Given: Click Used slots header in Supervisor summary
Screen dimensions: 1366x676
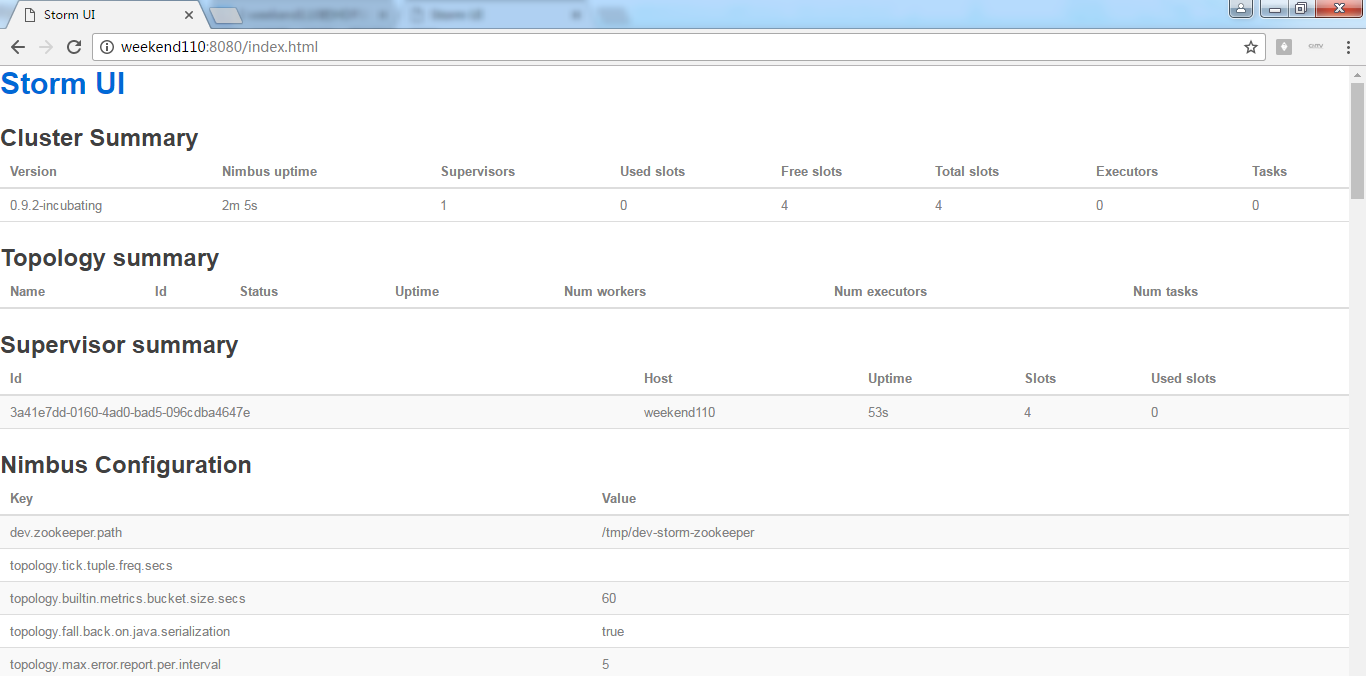Looking at the screenshot, I should click(1183, 379).
